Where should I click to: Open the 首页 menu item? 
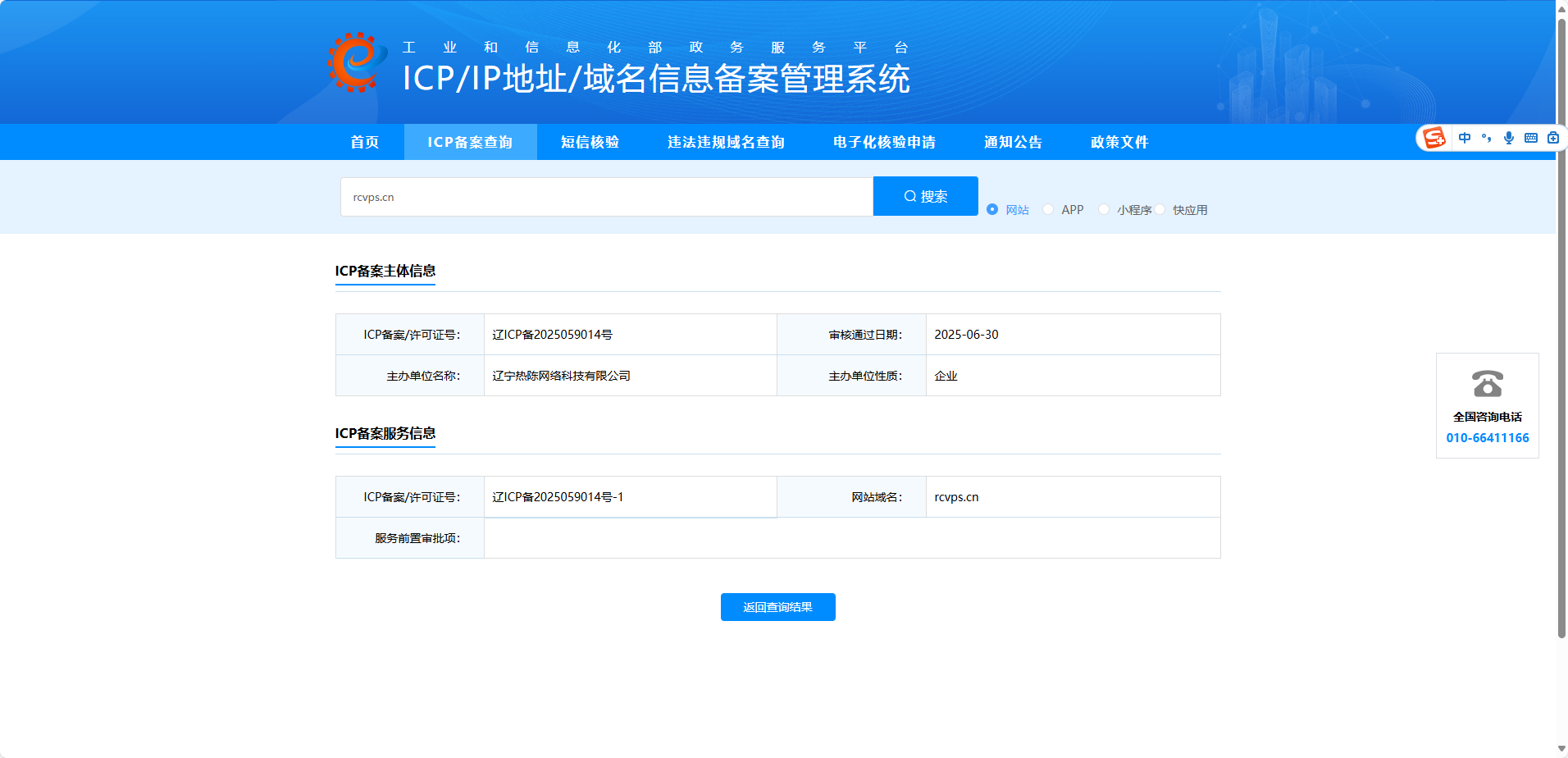pyautogui.click(x=364, y=142)
